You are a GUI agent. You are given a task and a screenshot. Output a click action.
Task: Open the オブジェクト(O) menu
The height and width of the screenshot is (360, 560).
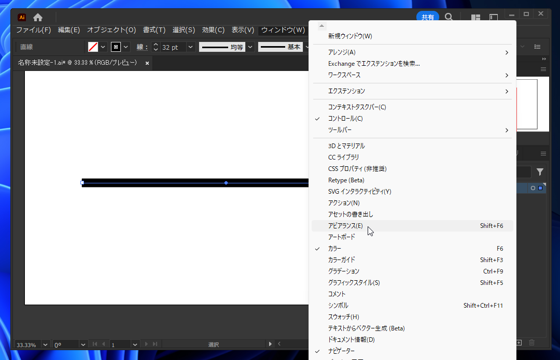[111, 30]
